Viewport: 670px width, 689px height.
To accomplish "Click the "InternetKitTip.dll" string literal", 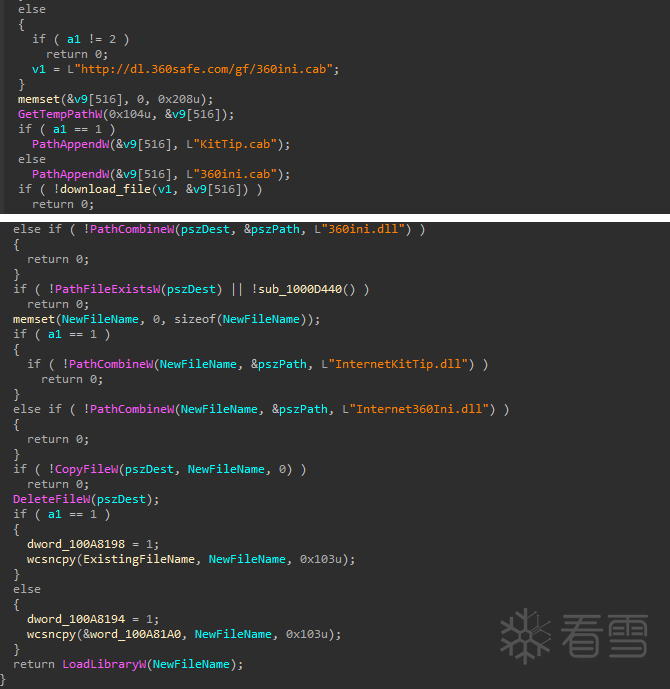I will (x=398, y=364).
